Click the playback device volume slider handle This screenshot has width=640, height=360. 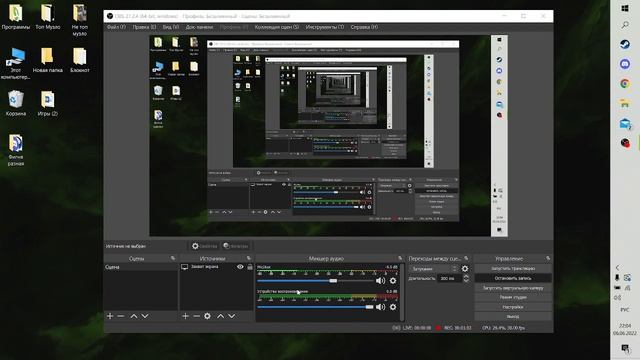369,307
